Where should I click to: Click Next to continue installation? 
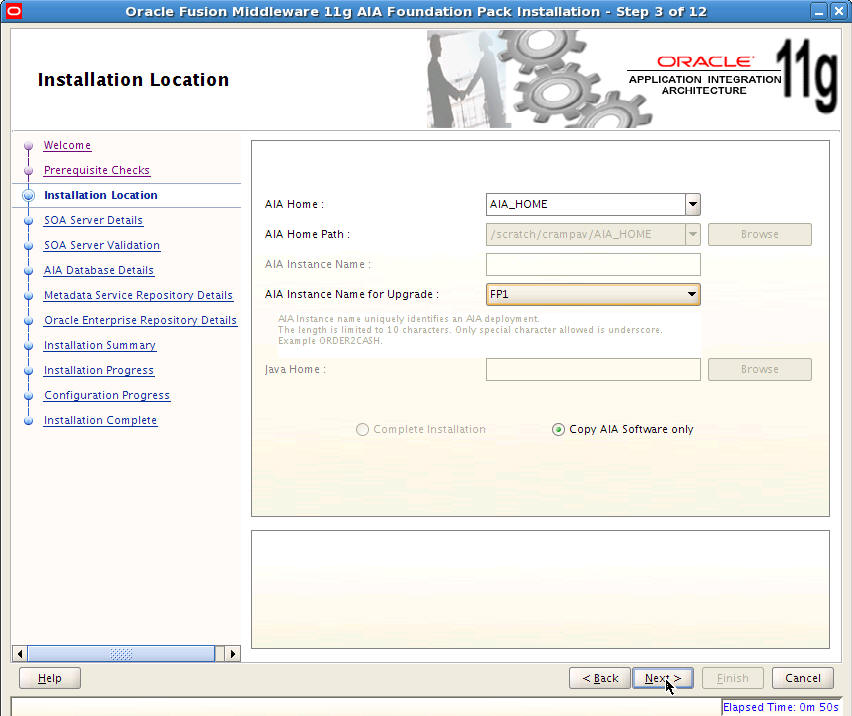[663, 679]
